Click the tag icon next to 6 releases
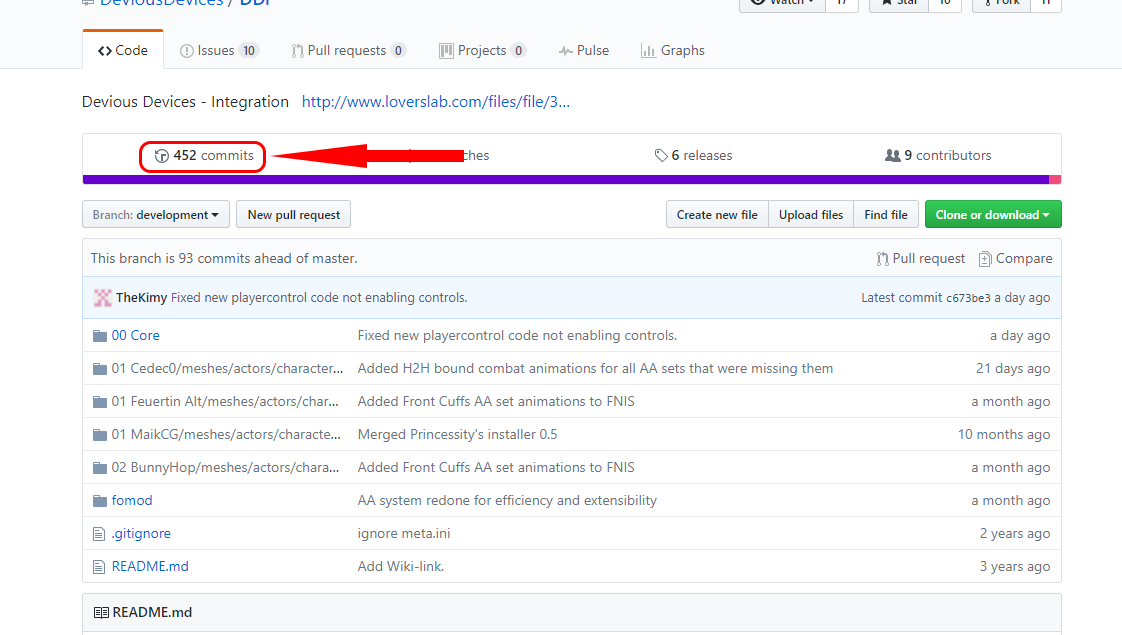The height and width of the screenshot is (635, 1122). coord(660,155)
